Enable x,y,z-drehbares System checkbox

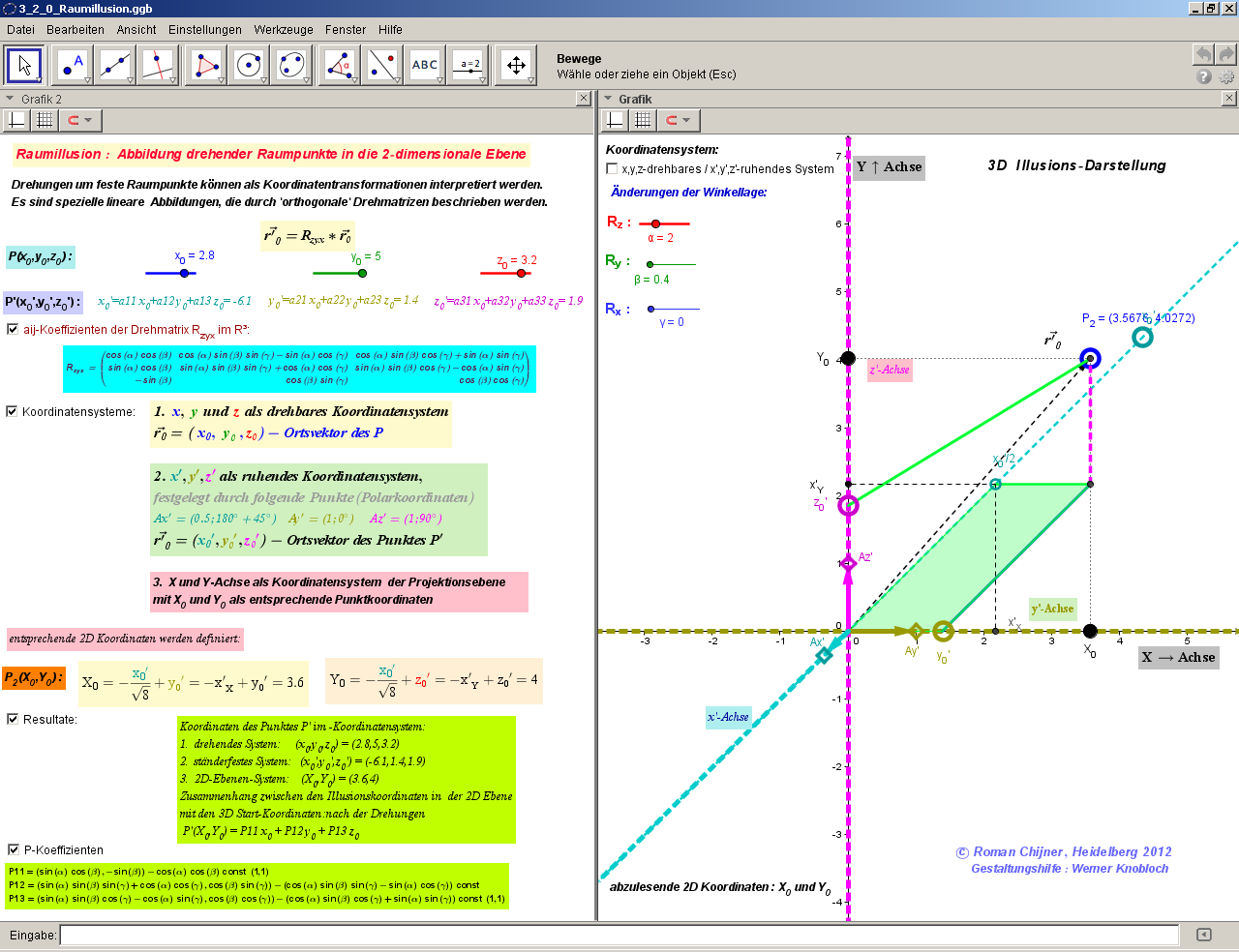pyautogui.click(x=612, y=168)
